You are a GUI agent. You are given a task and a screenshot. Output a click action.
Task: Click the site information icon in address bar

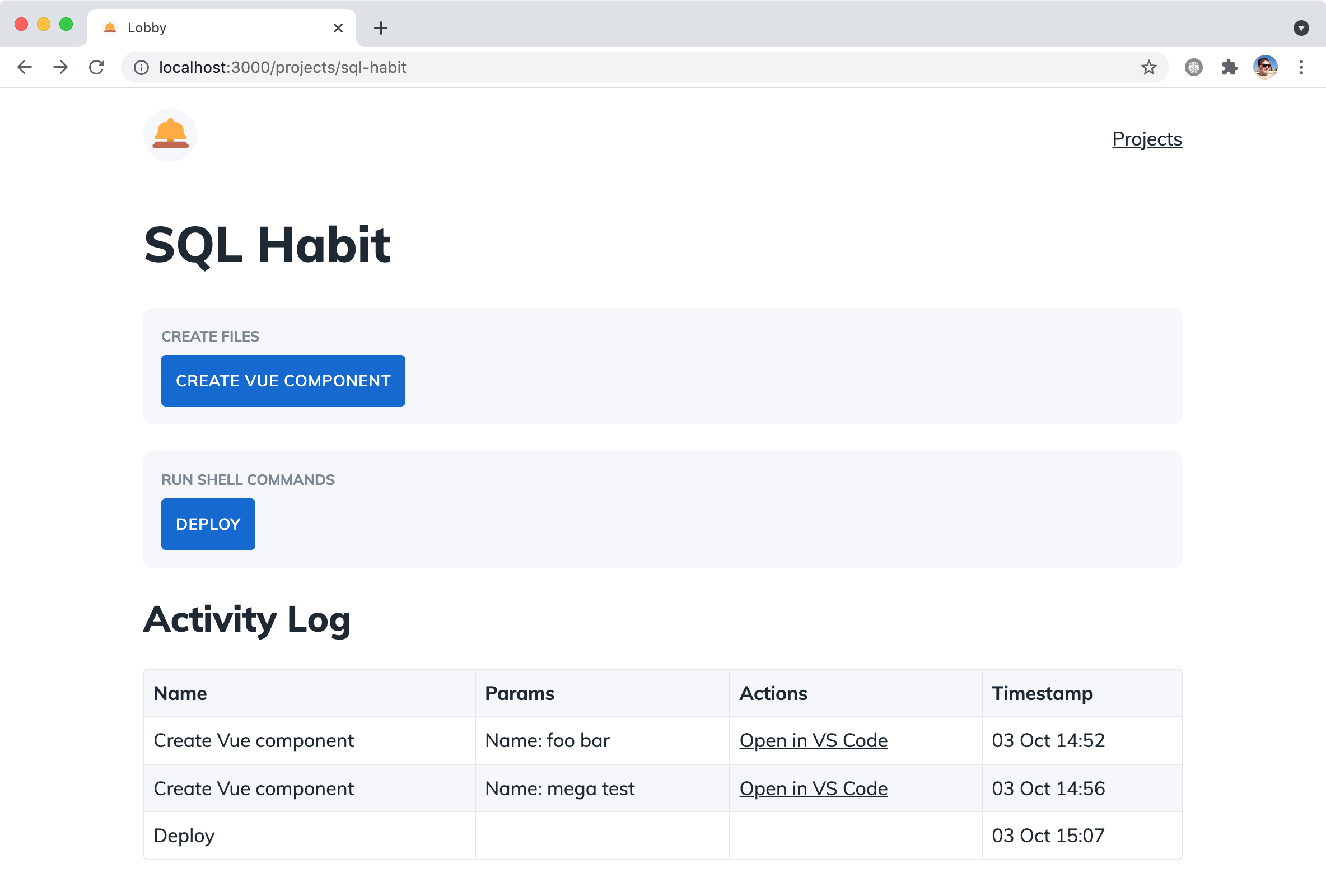(140, 67)
